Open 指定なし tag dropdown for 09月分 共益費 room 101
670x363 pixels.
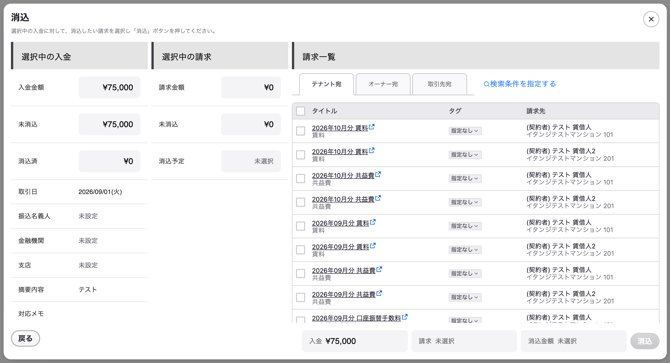(x=465, y=273)
